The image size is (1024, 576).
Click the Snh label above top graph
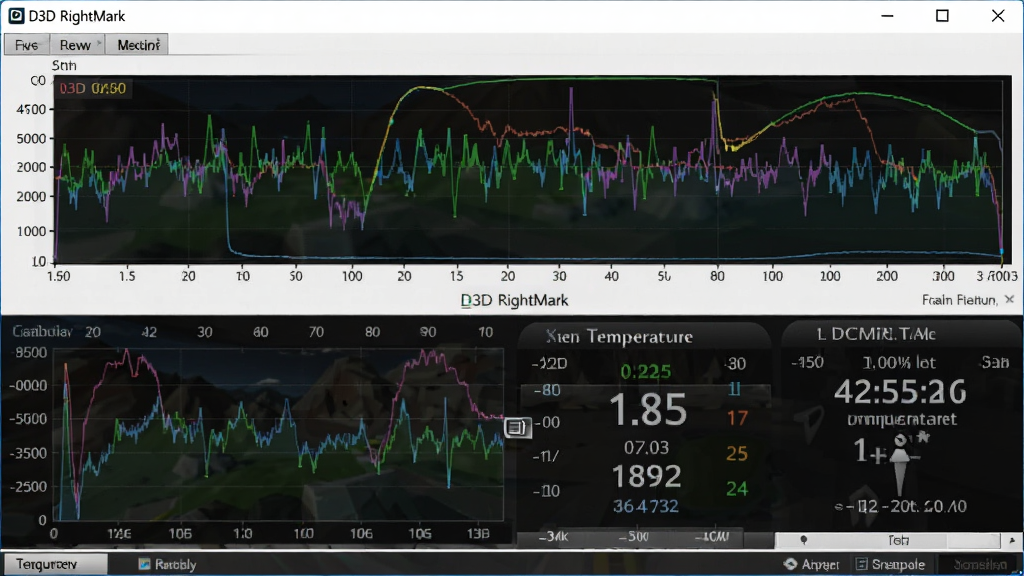(64, 65)
